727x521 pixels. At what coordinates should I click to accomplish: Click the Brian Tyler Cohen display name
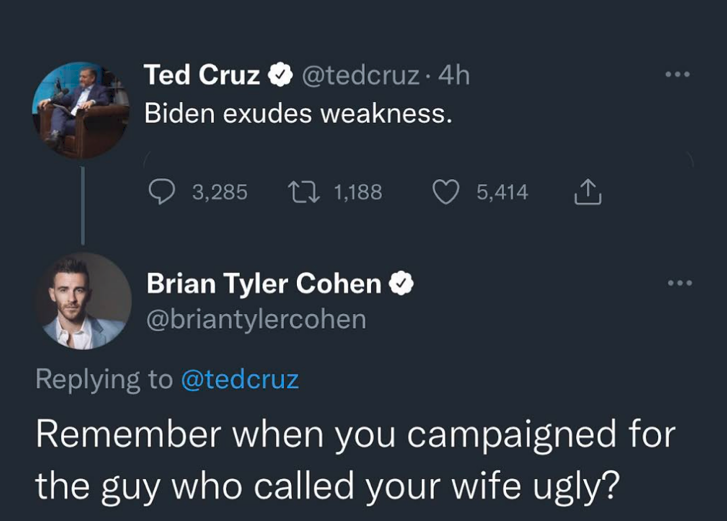(x=264, y=284)
